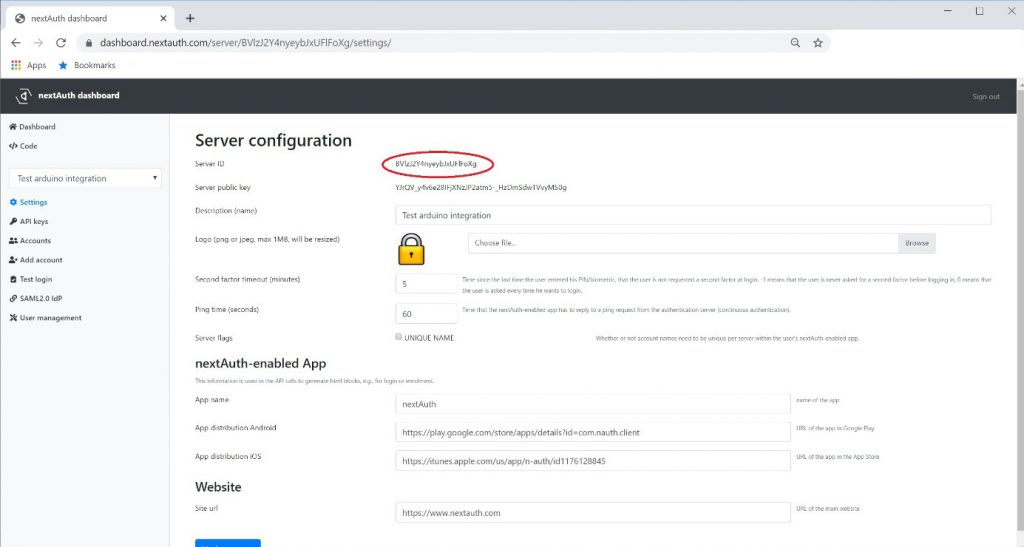Open Dashboard in the sidebar
This screenshot has height=547, width=1024.
click(x=37, y=127)
